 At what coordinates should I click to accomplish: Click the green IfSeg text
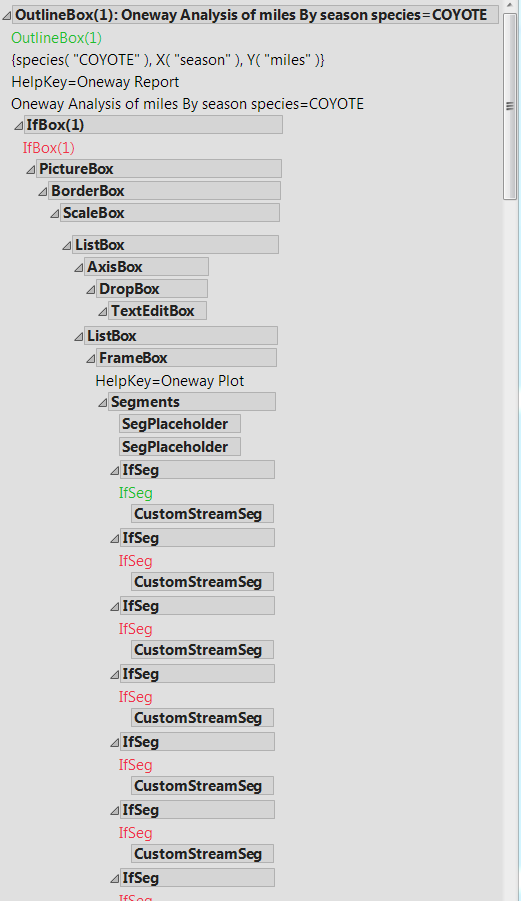pyautogui.click(x=136, y=493)
